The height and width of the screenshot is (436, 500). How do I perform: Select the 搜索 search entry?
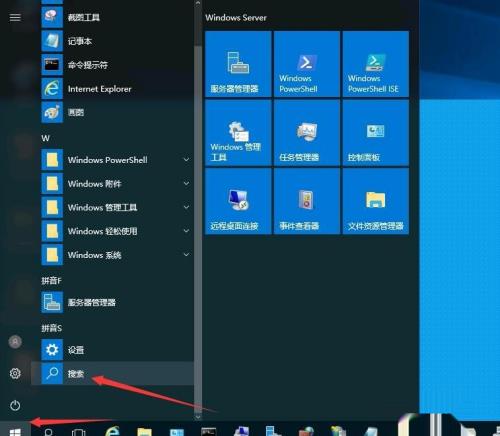click(113, 373)
